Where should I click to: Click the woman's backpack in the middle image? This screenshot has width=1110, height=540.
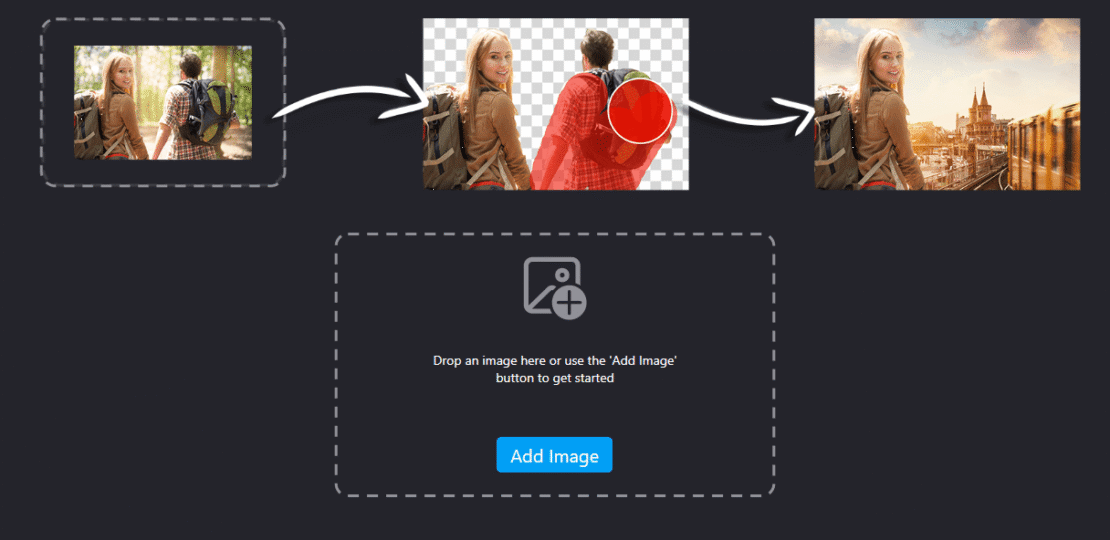(443, 136)
